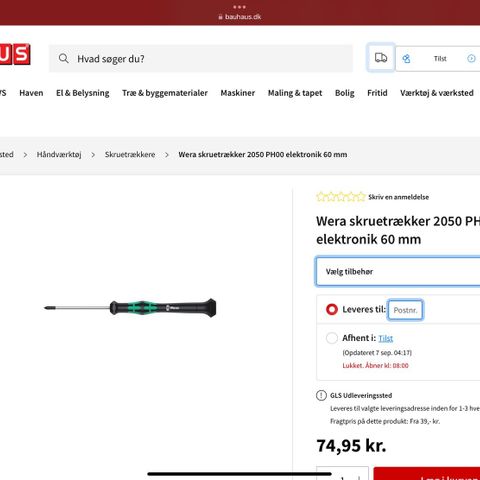Screen dimensions: 480x480
Task: Click the browser's three-dot menu
Action: pyautogui.click(x=240, y=7)
